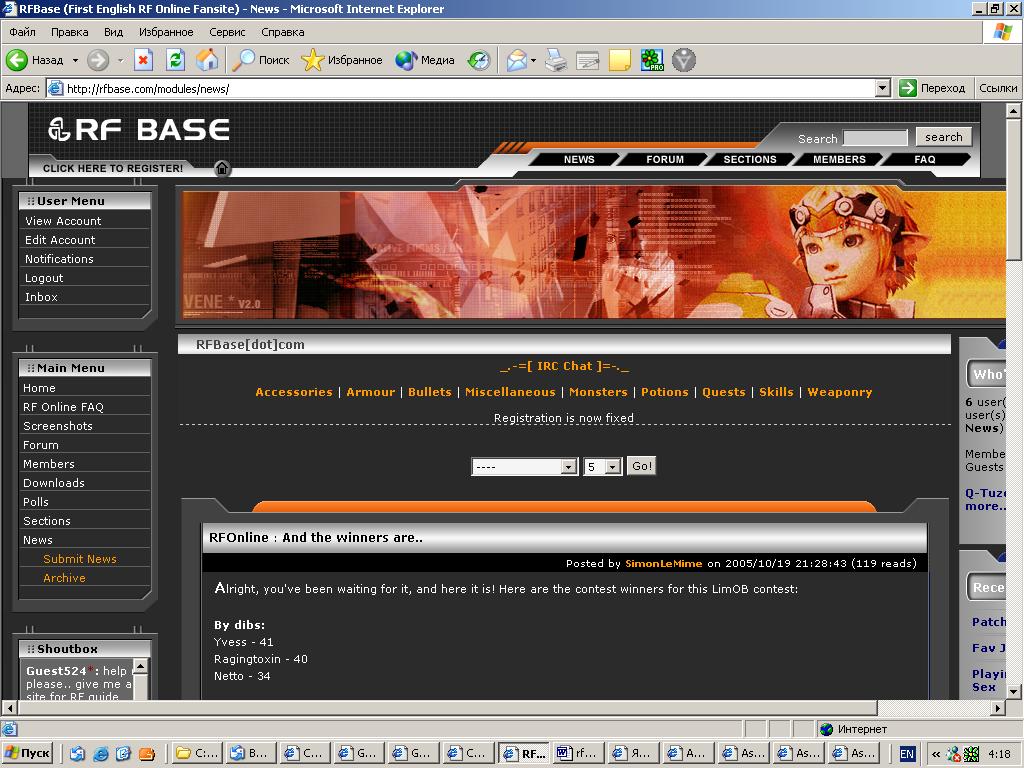This screenshot has height=768, width=1024.
Task: Open Screenshots in Main Menu
Action: [57, 426]
